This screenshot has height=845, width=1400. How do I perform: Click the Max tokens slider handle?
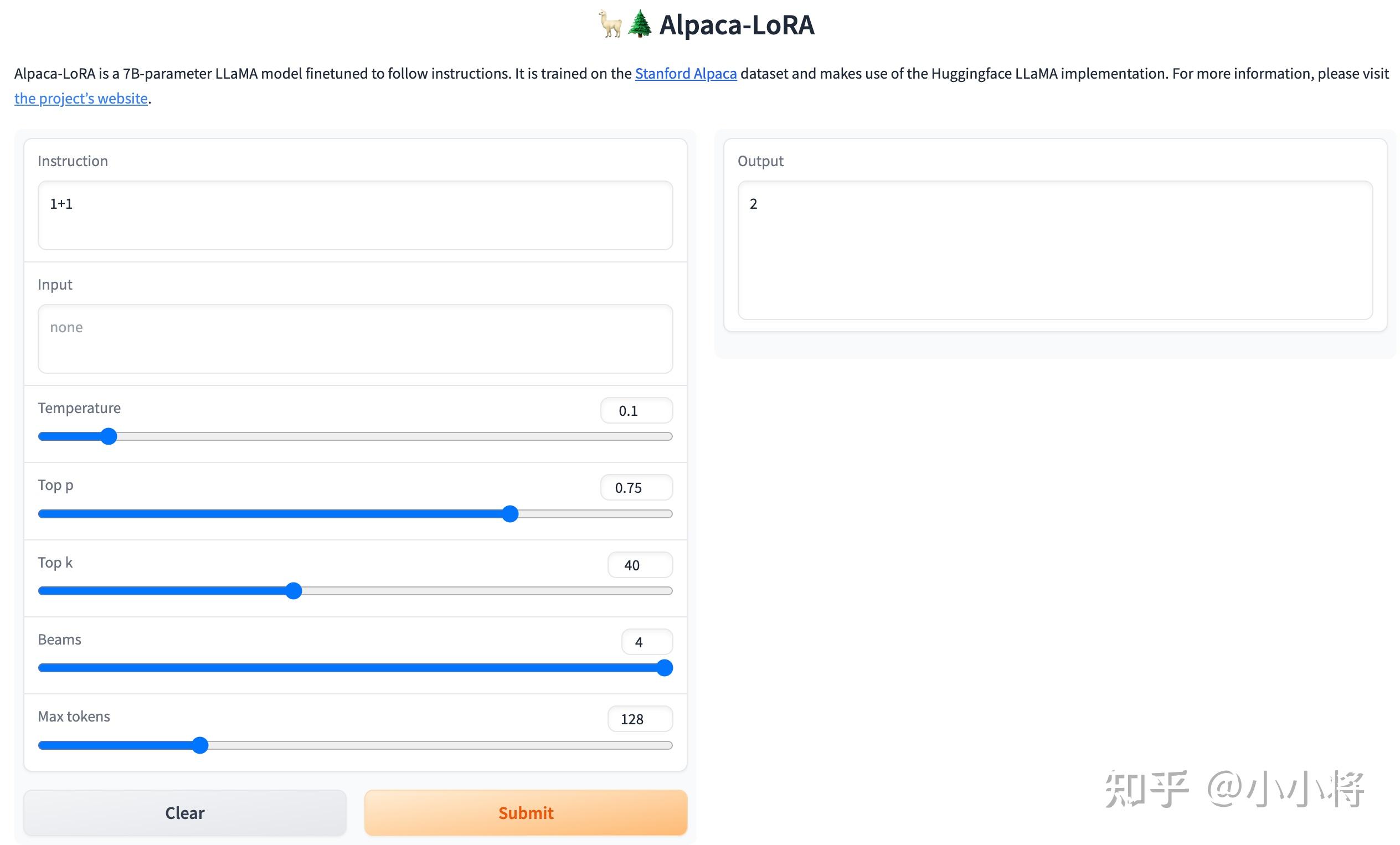[x=199, y=745]
